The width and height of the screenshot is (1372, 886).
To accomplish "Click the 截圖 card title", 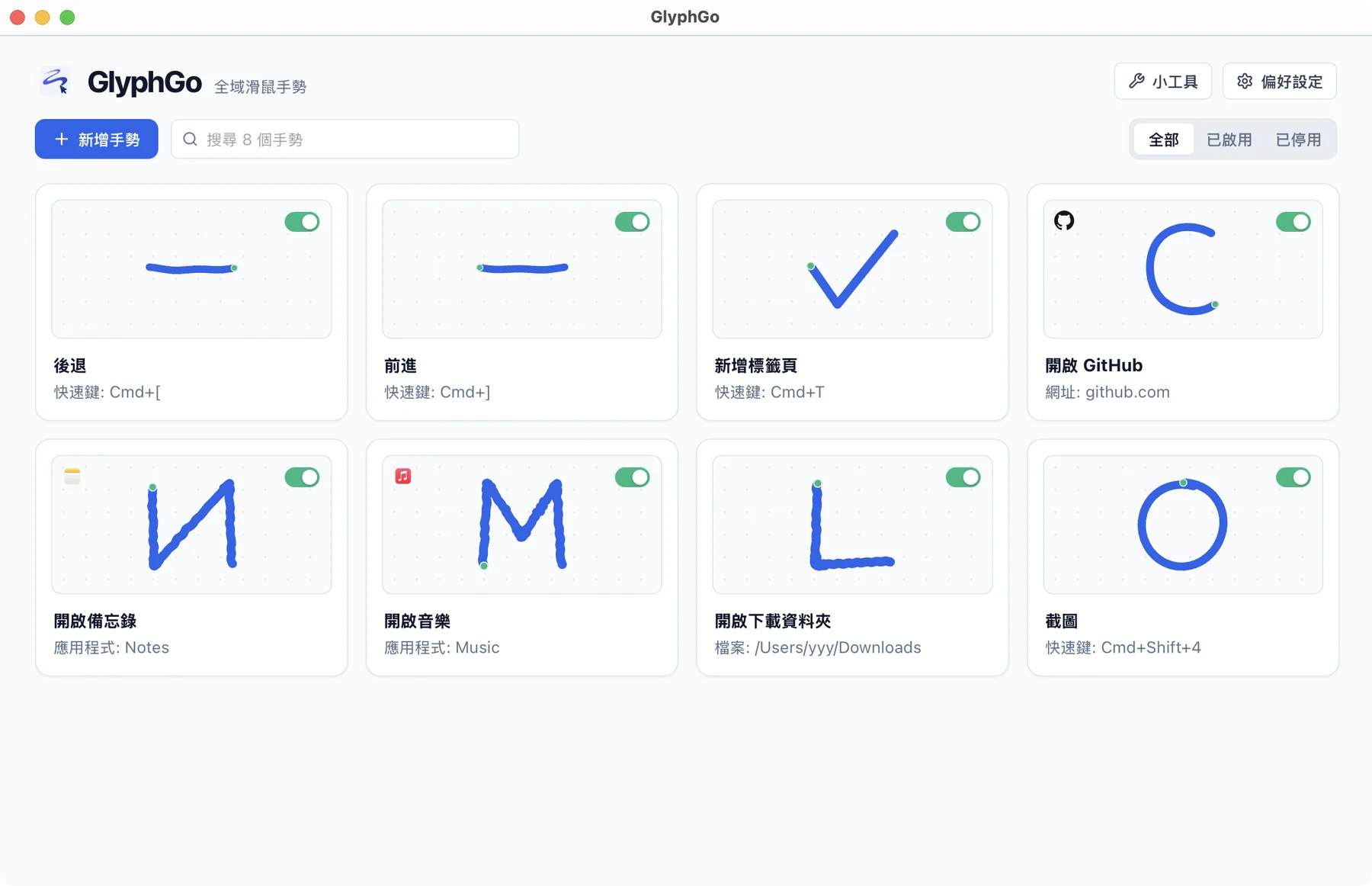I will tap(1061, 621).
